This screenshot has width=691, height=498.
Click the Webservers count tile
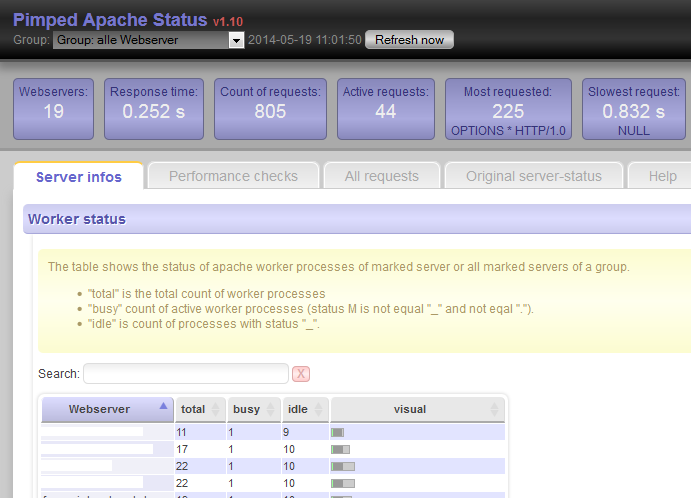point(53,109)
